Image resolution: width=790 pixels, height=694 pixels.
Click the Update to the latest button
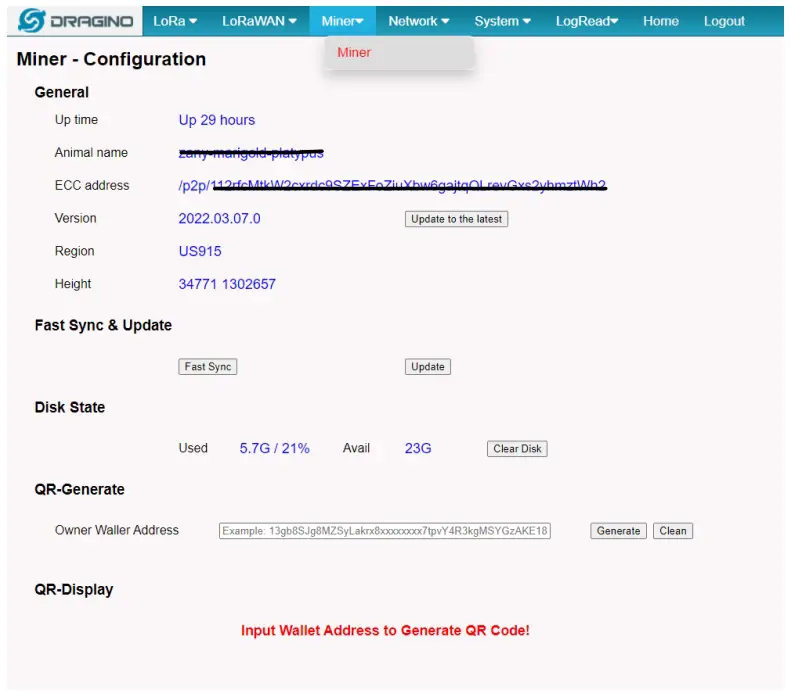(456, 219)
